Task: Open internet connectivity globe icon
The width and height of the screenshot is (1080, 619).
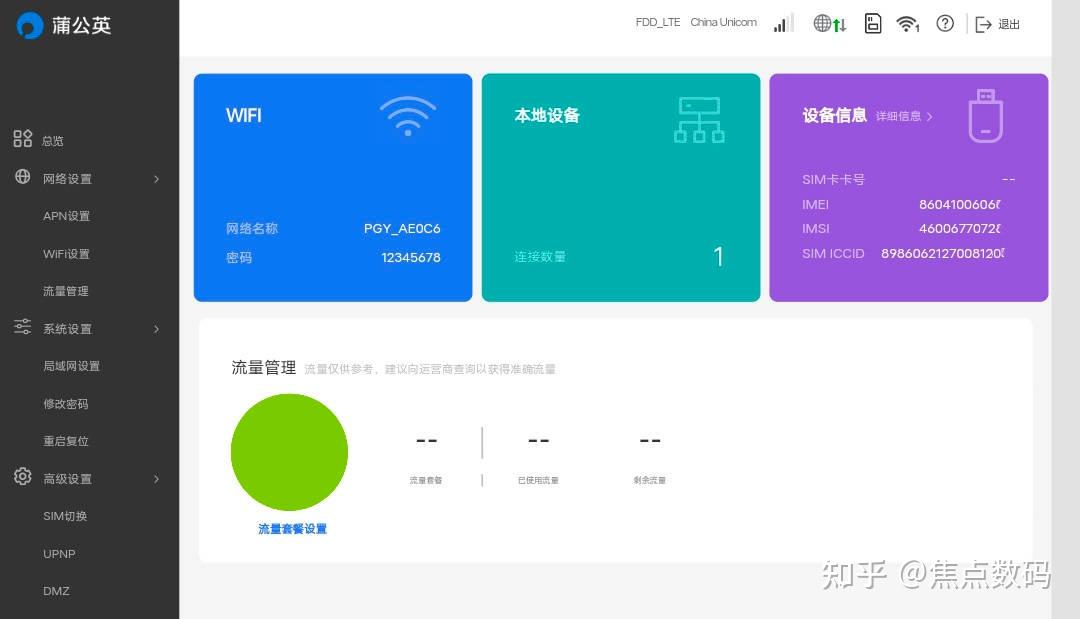Action: [x=824, y=23]
